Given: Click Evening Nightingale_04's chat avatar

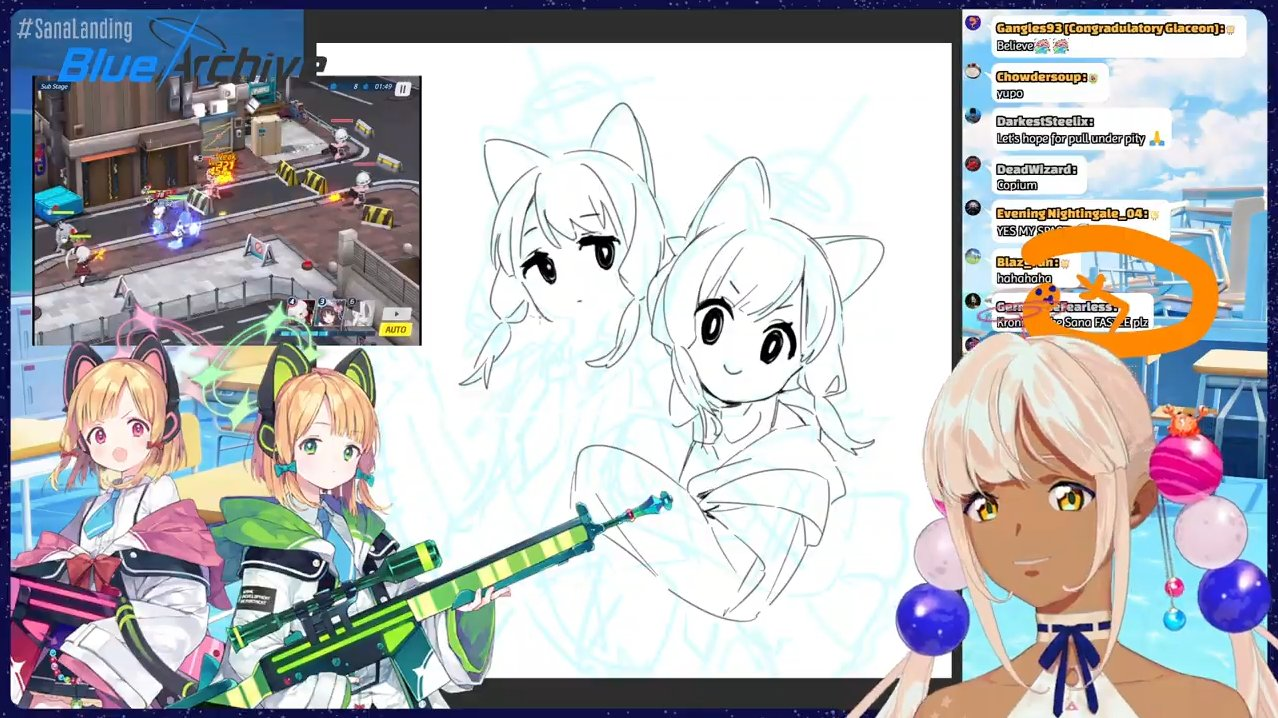Looking at the screenshot, I should (973, 208).
